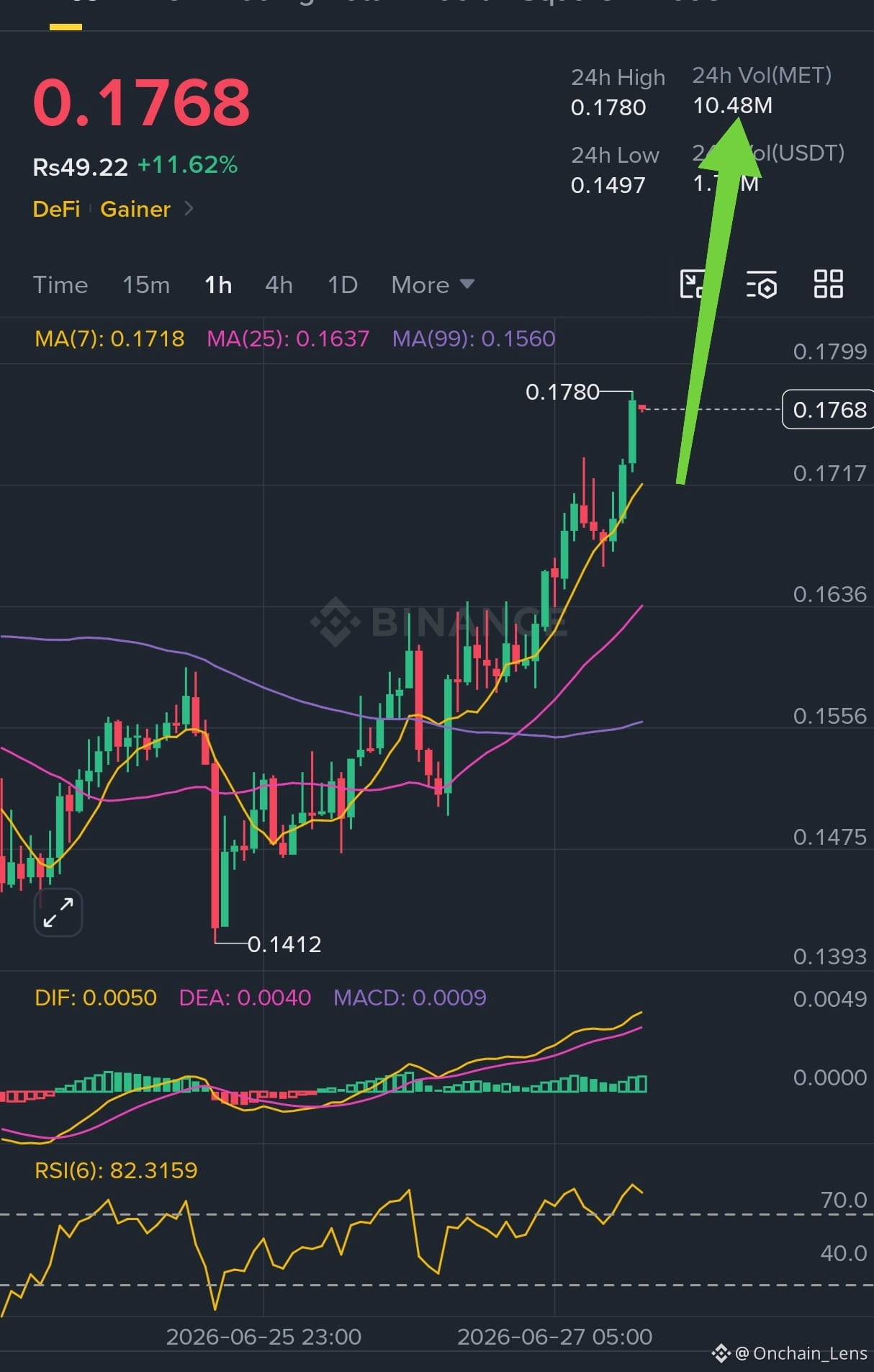Viewport: 874px width, 1372px height.
Task: Open the DeFi category tag
Action: [x=56, y=209]
